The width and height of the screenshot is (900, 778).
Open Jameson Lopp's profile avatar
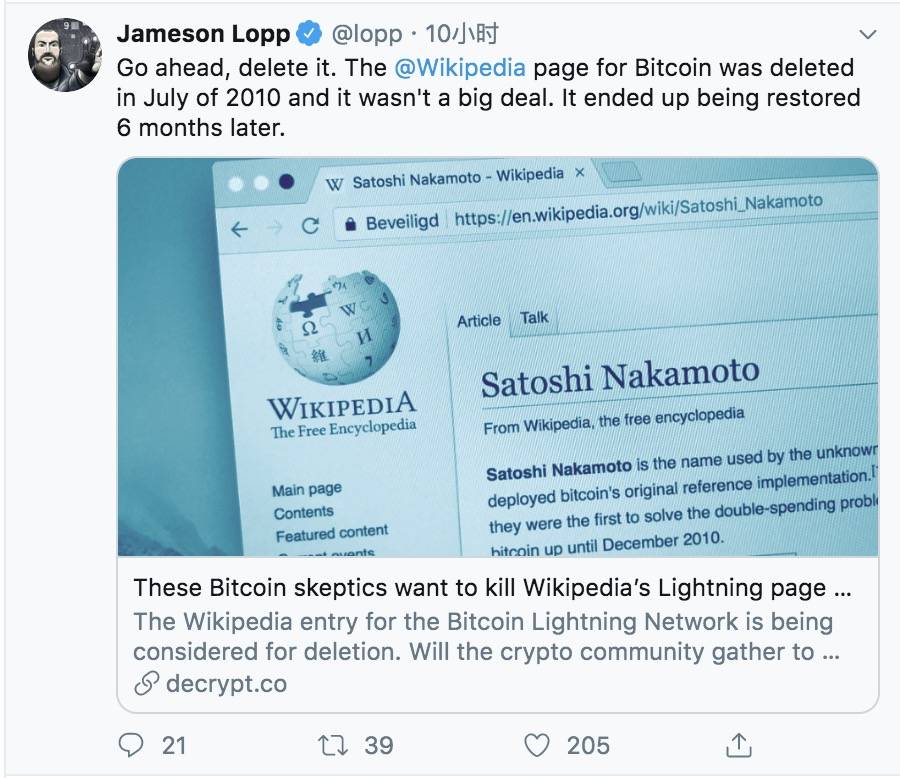point(65,55)
